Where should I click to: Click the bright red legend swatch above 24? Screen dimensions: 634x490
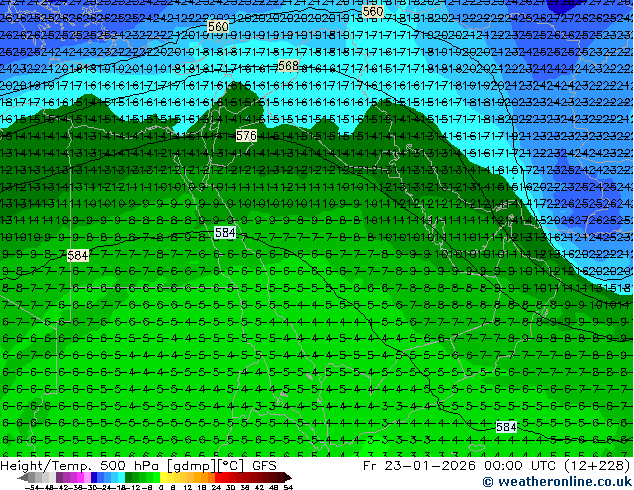(x=218, y=477)
